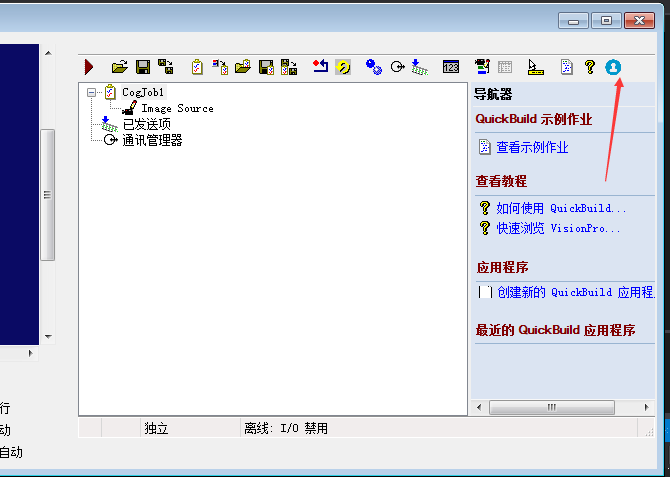Viewport: 670px width, 477px height.
Task: Click navigator scrollbar right arrow
Action: pyautogui.click(x=647, y=407)
